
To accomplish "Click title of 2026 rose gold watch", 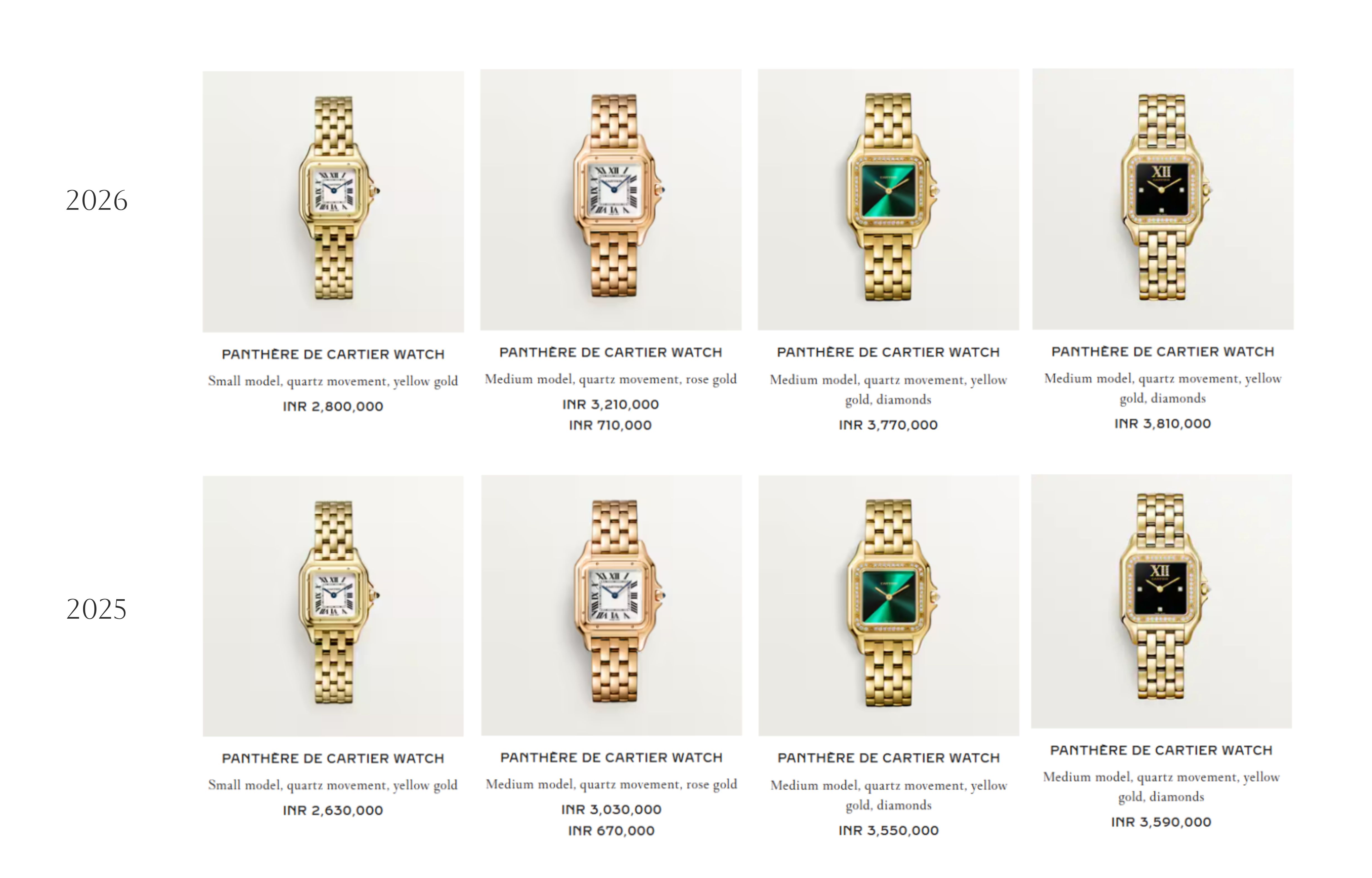I will (611, 352).
